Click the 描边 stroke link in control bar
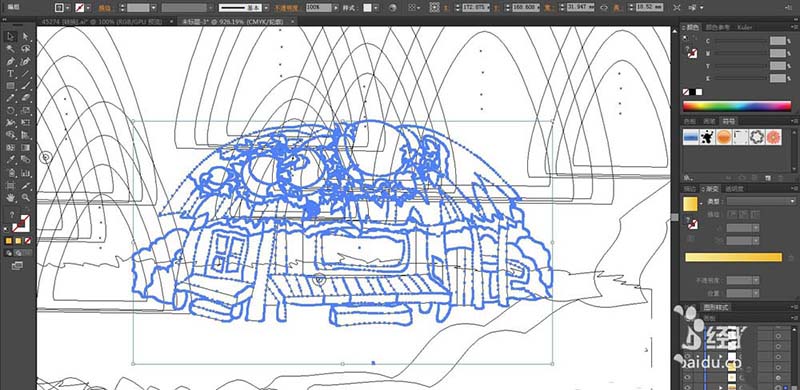This screenshot has width=800, height=390. pyautogui.click(x=104, y=8)
